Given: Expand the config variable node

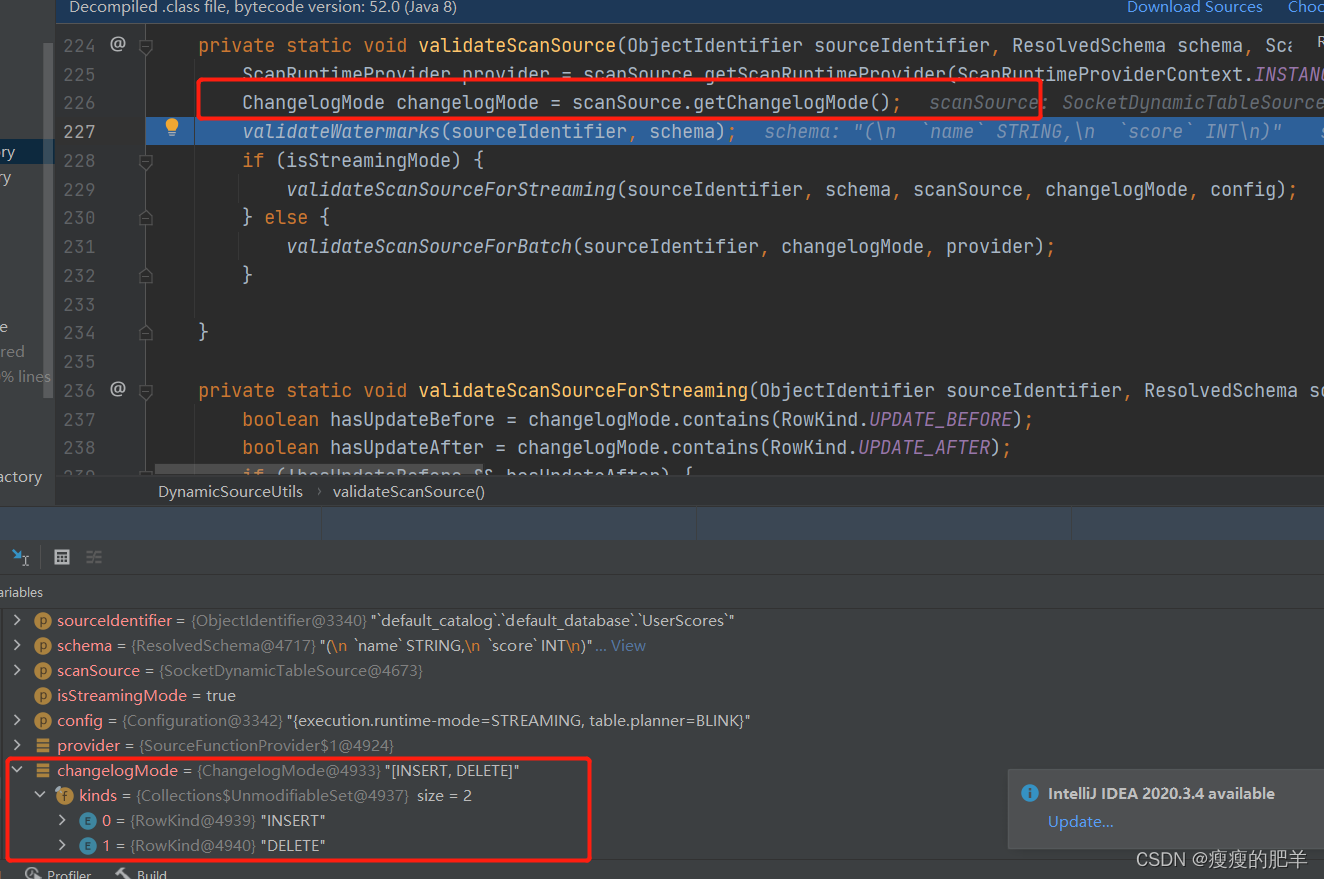Looking at the screenshot, I should [17, 721].
